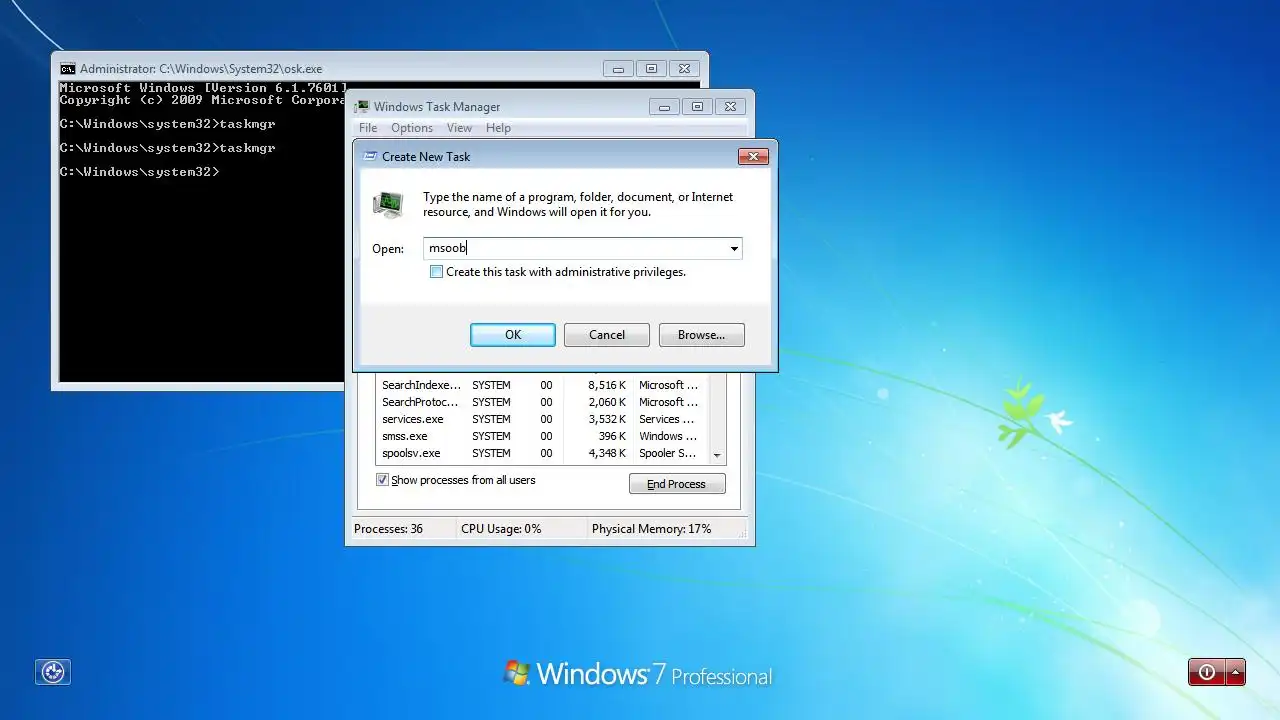Open the Task Manager Options menu

pos(412,128)
